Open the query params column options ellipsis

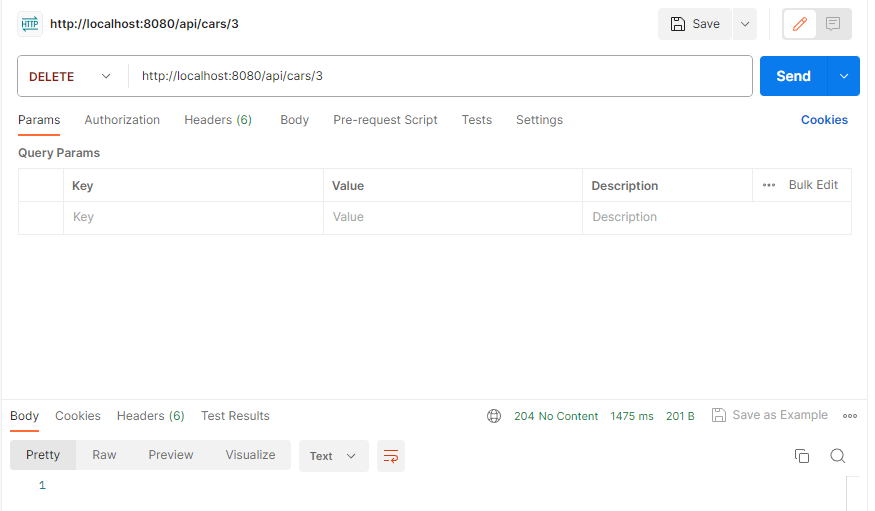(x=769, y=185)
